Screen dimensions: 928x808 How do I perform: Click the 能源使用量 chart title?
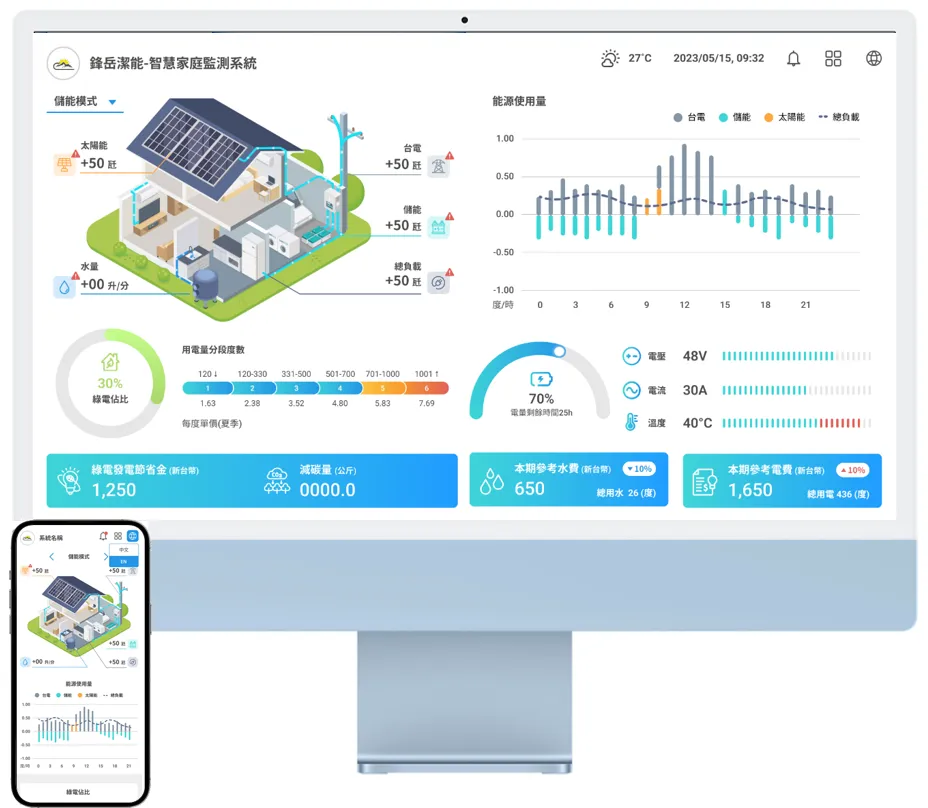519,101
